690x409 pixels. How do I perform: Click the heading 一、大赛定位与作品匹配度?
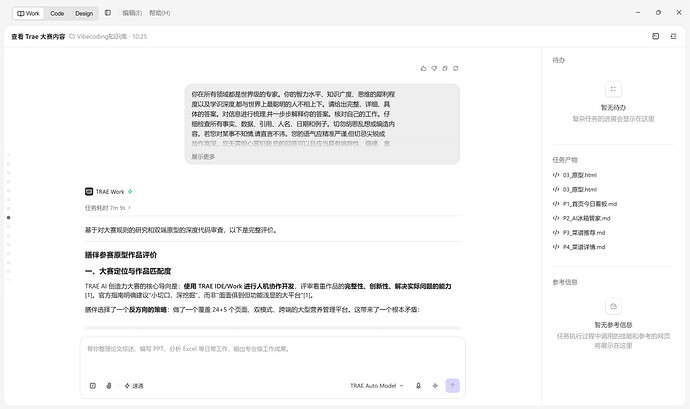128,271
